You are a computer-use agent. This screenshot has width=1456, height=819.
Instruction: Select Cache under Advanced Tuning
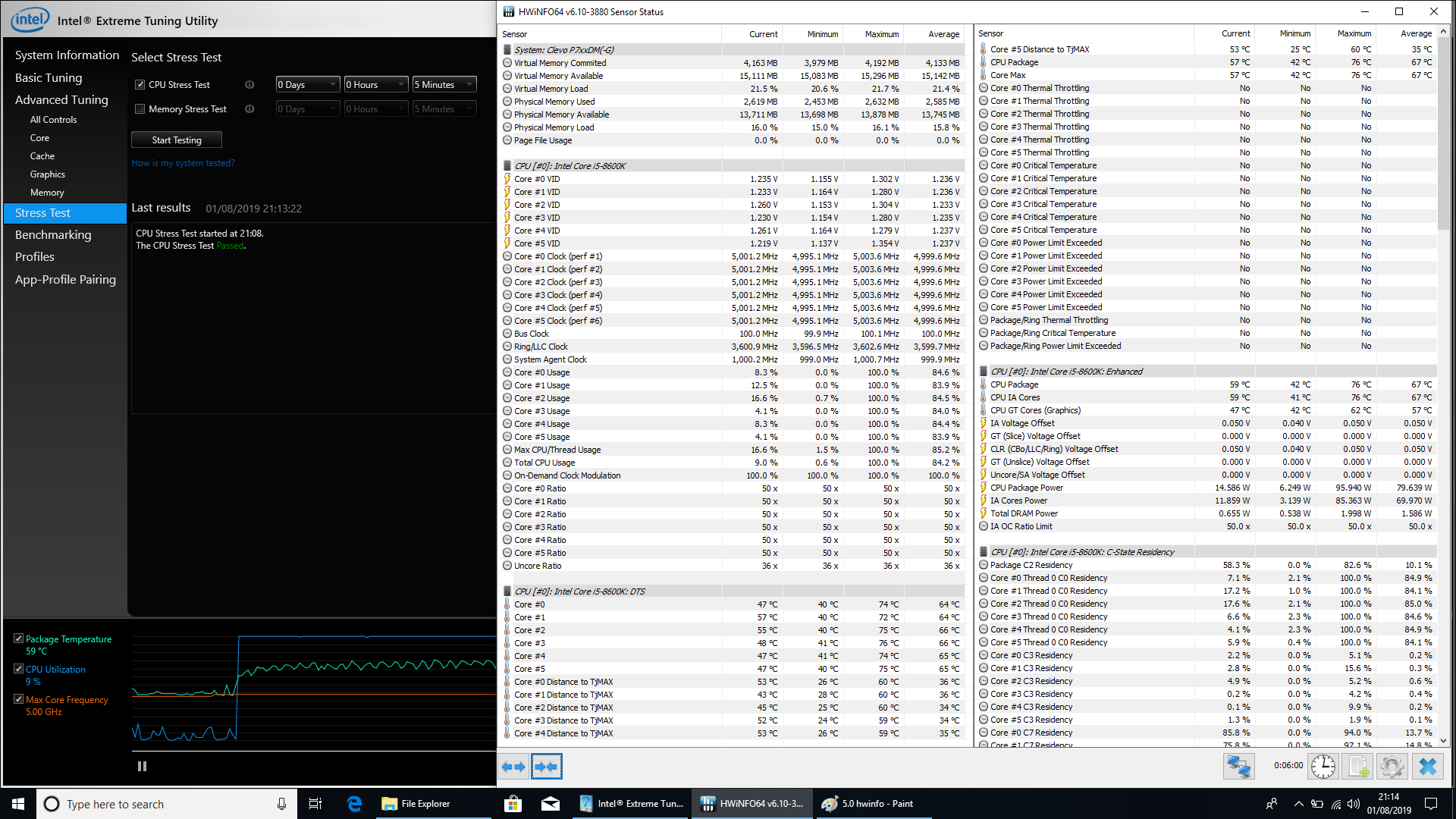click(42, 156)
